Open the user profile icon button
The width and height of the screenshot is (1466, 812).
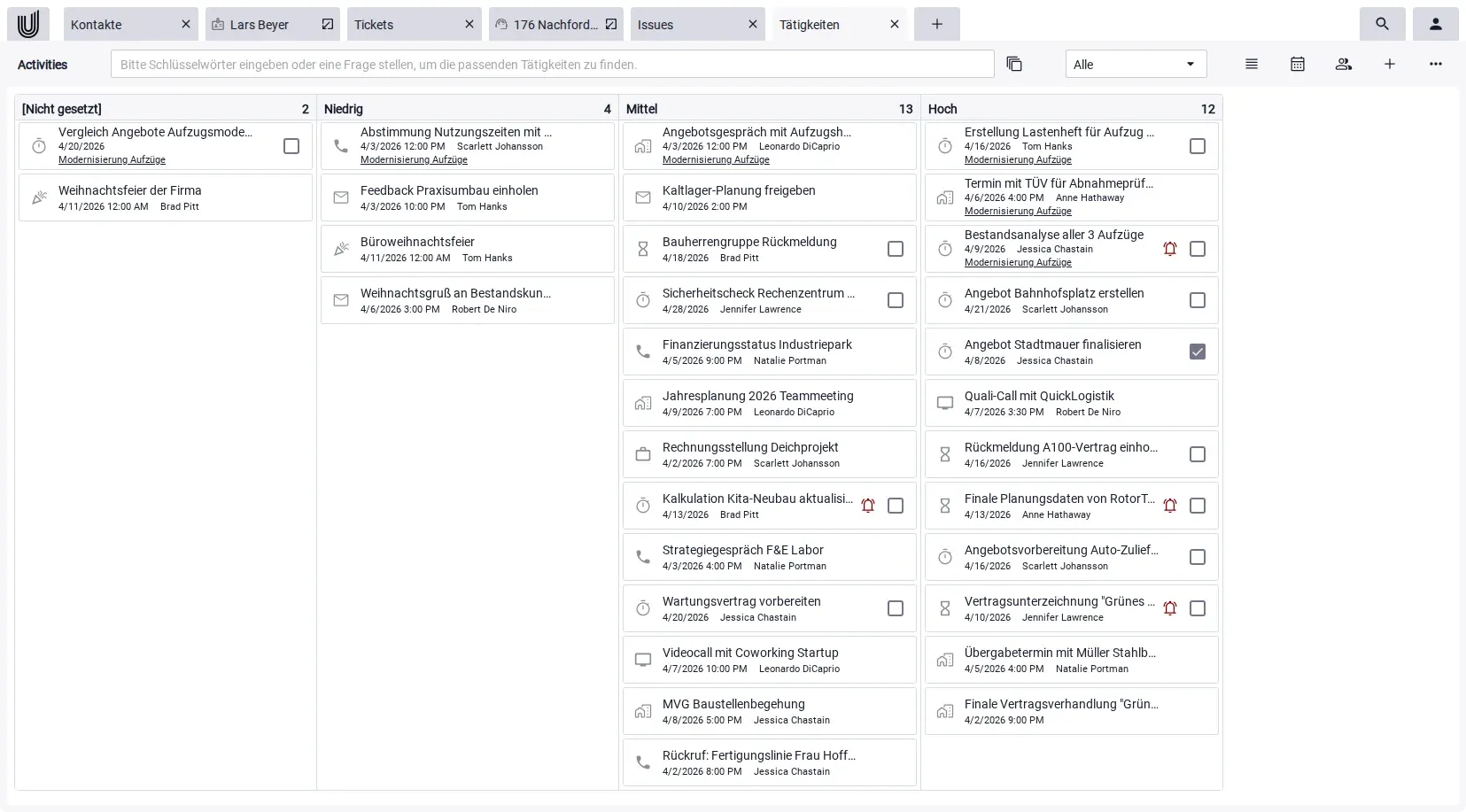pyautogui.click(x=1435, y=24)
